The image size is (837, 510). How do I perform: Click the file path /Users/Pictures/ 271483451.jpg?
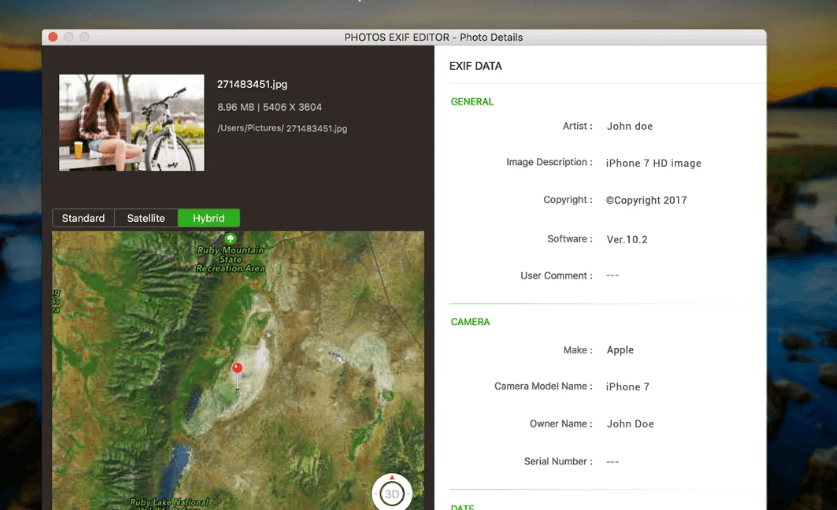pos(282,128)
